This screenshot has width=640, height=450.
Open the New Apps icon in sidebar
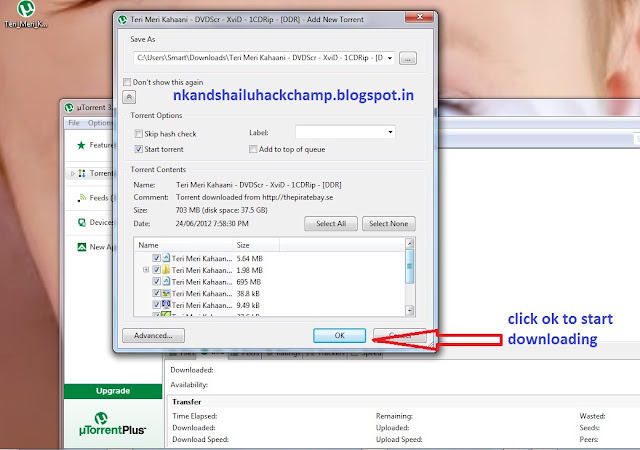click(82, 247)
